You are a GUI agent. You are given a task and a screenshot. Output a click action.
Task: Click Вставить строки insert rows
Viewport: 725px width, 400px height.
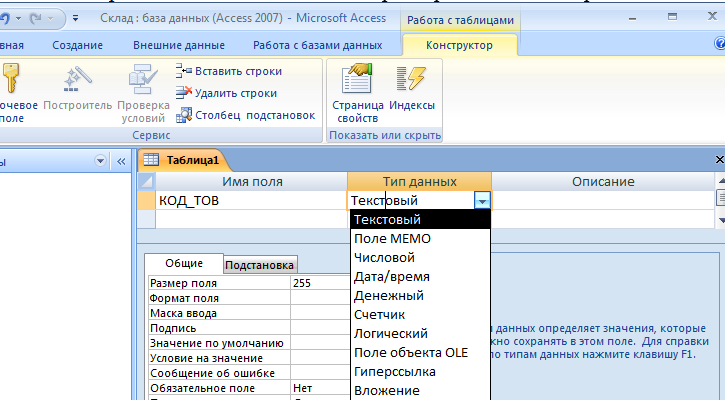[229, 71]
